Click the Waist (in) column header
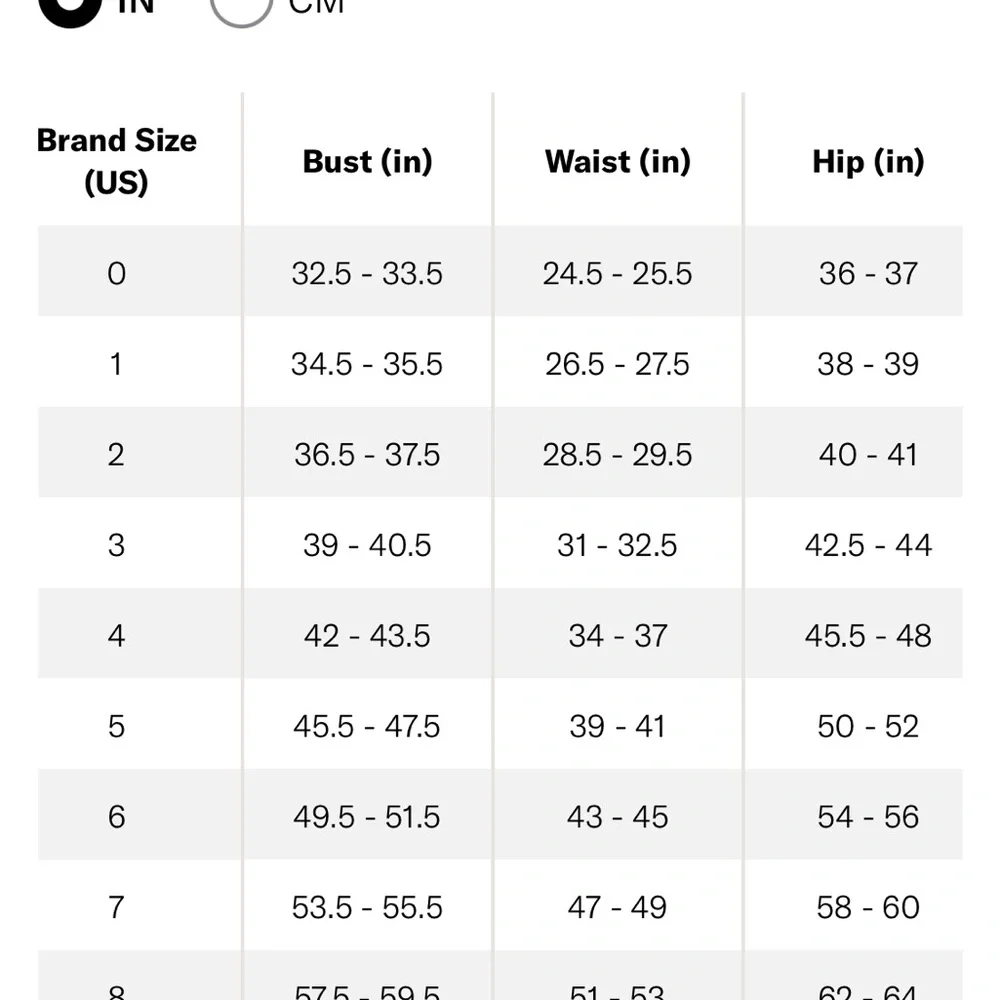Viewport: 1000px width, 1000px height. coord(617,162)
